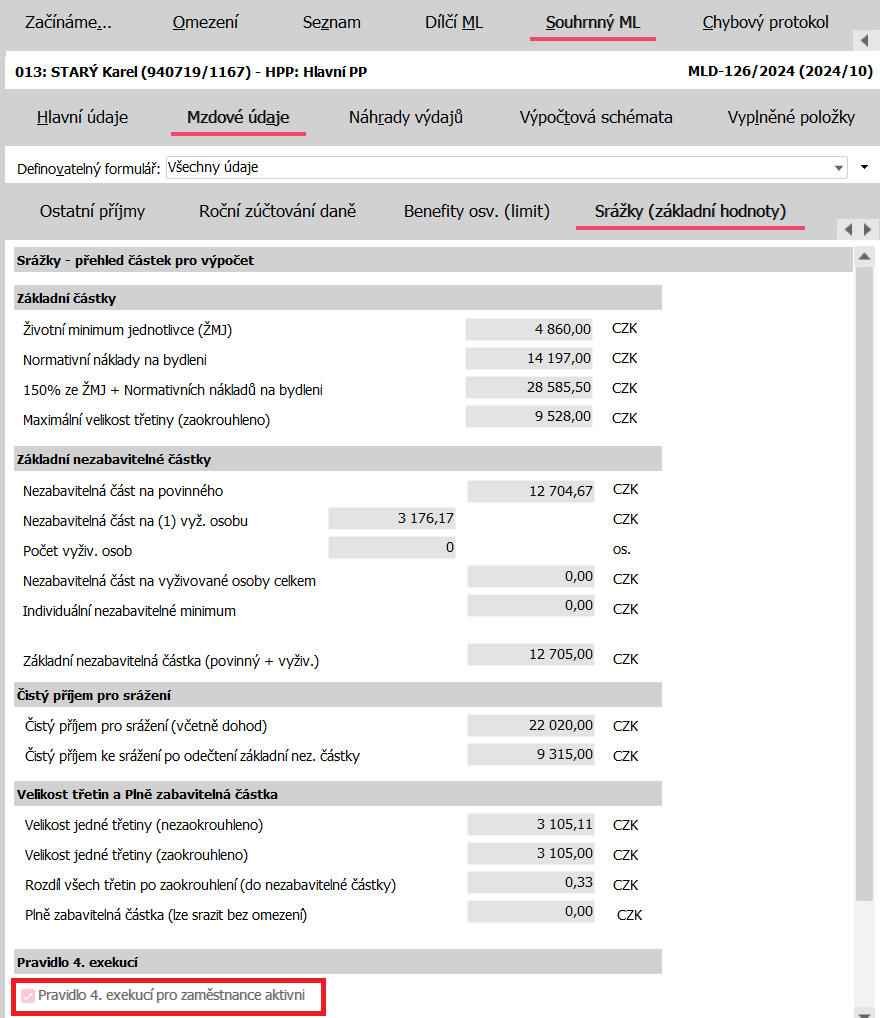
Task: Click the vertical scrollbar thumb
Action: 864,580
